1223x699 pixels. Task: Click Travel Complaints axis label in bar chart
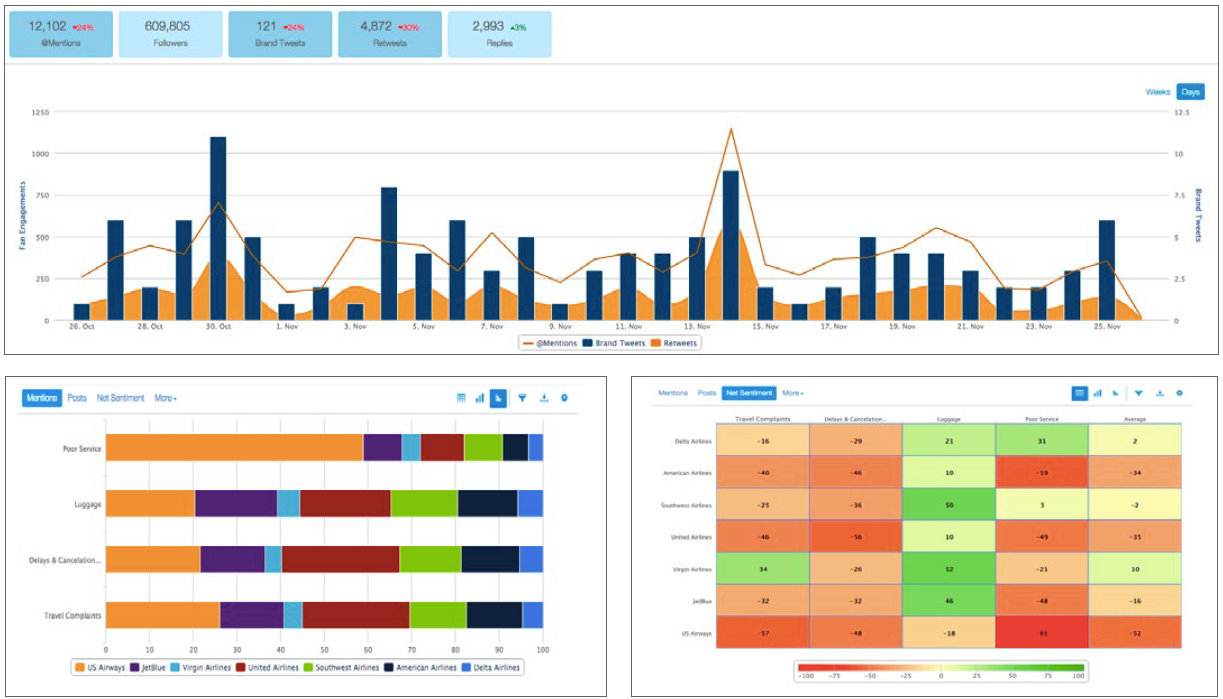(74, 616)
